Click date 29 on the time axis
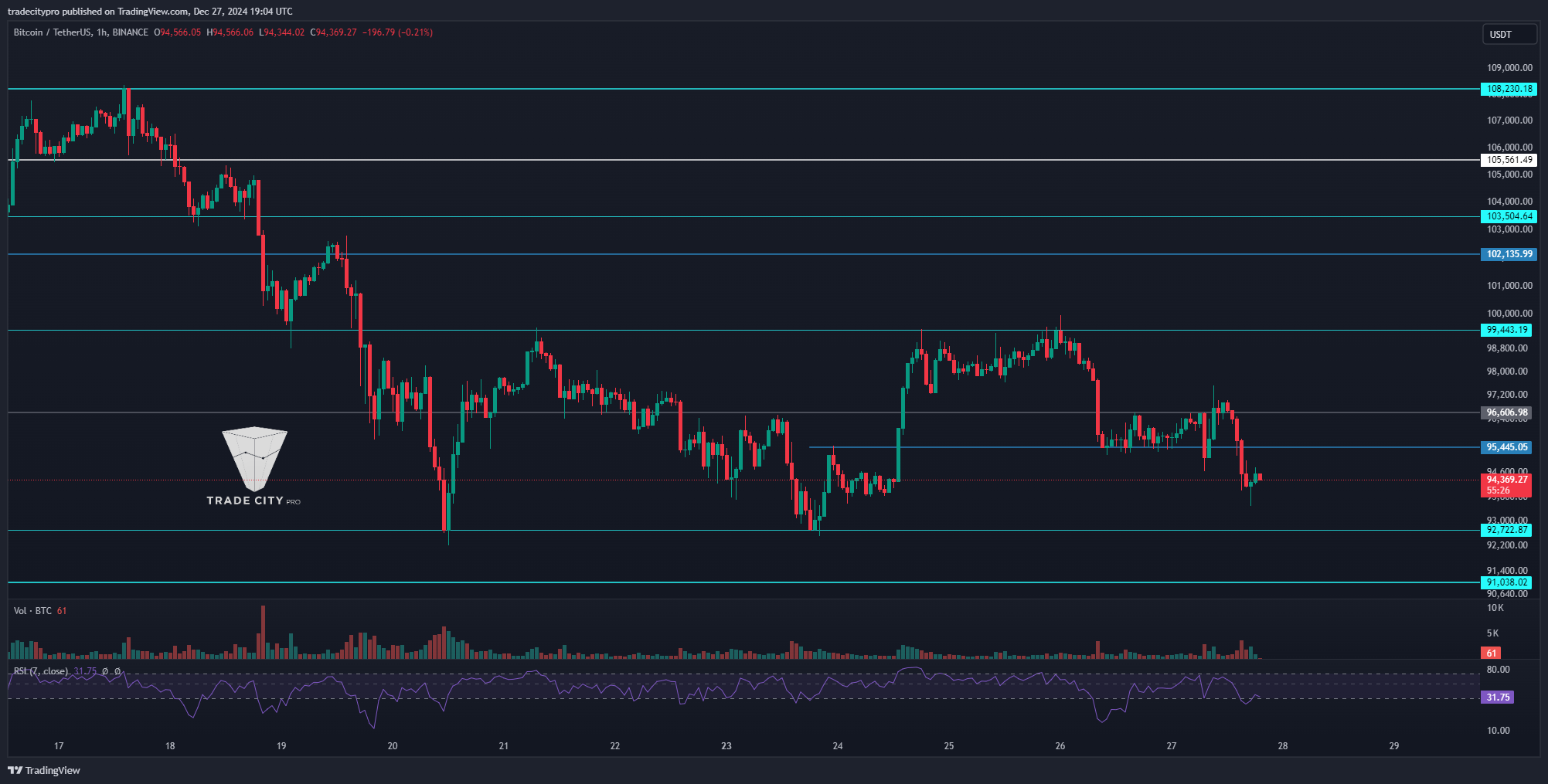Screen dimensions: 1548x784 tap(1394, 746)
